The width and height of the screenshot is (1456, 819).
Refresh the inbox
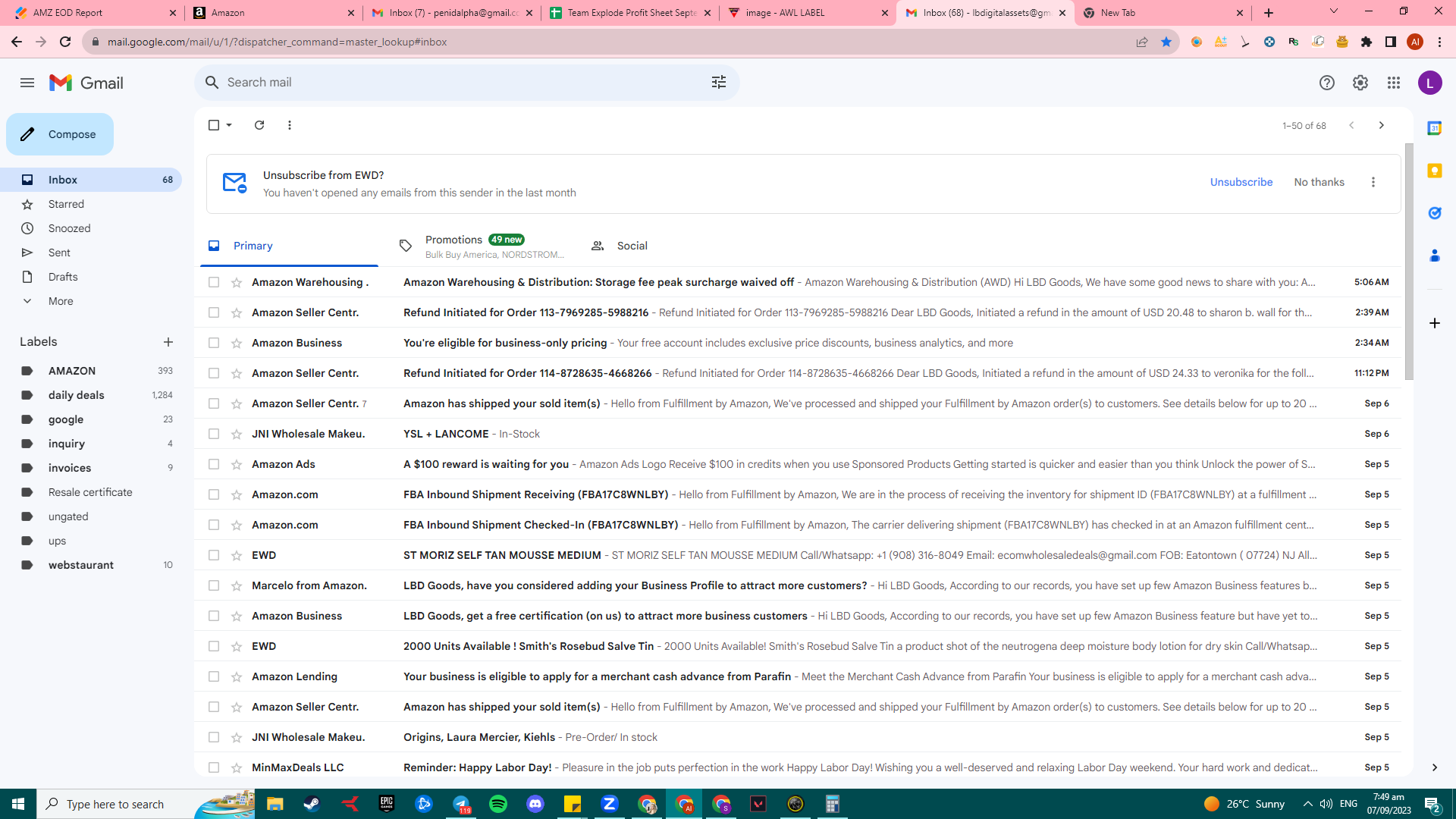point(259,125)
